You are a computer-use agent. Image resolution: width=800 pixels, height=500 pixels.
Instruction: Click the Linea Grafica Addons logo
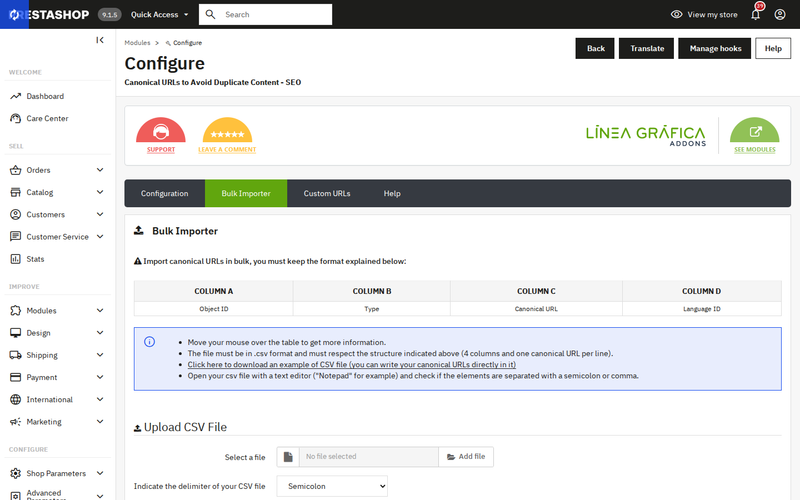click(646, 136)
